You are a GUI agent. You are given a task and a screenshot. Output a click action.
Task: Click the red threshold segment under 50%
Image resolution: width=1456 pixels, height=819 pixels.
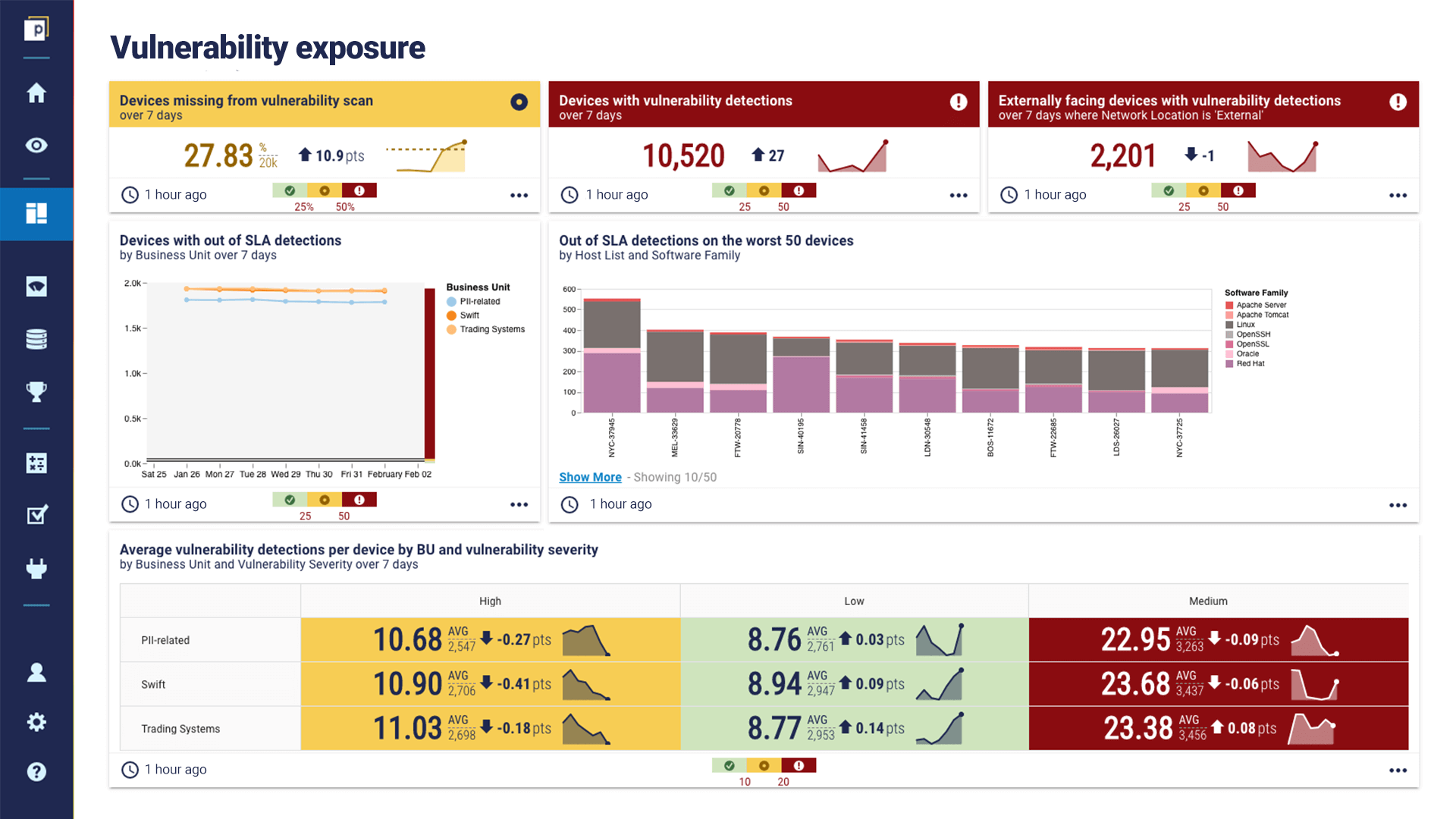pyautogui.click(x=359, y=190)
